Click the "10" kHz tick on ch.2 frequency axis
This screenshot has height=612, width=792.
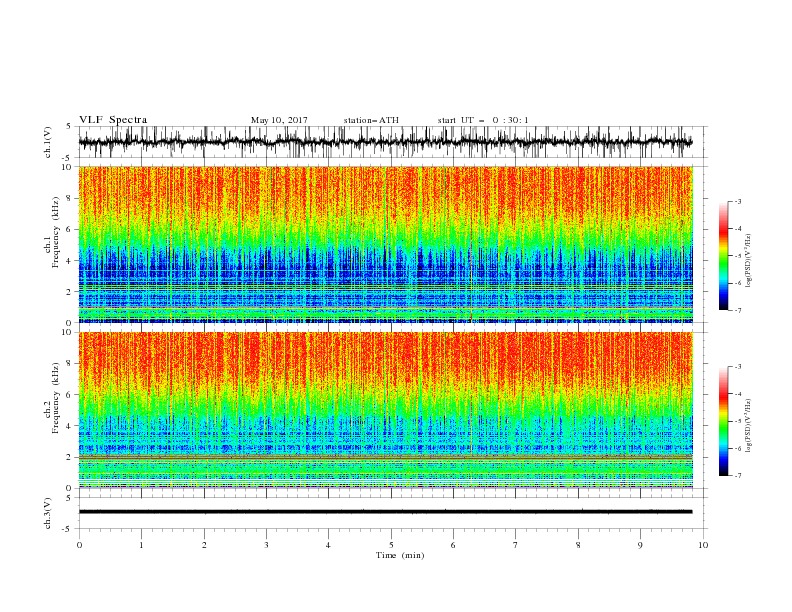click(67, 332)
